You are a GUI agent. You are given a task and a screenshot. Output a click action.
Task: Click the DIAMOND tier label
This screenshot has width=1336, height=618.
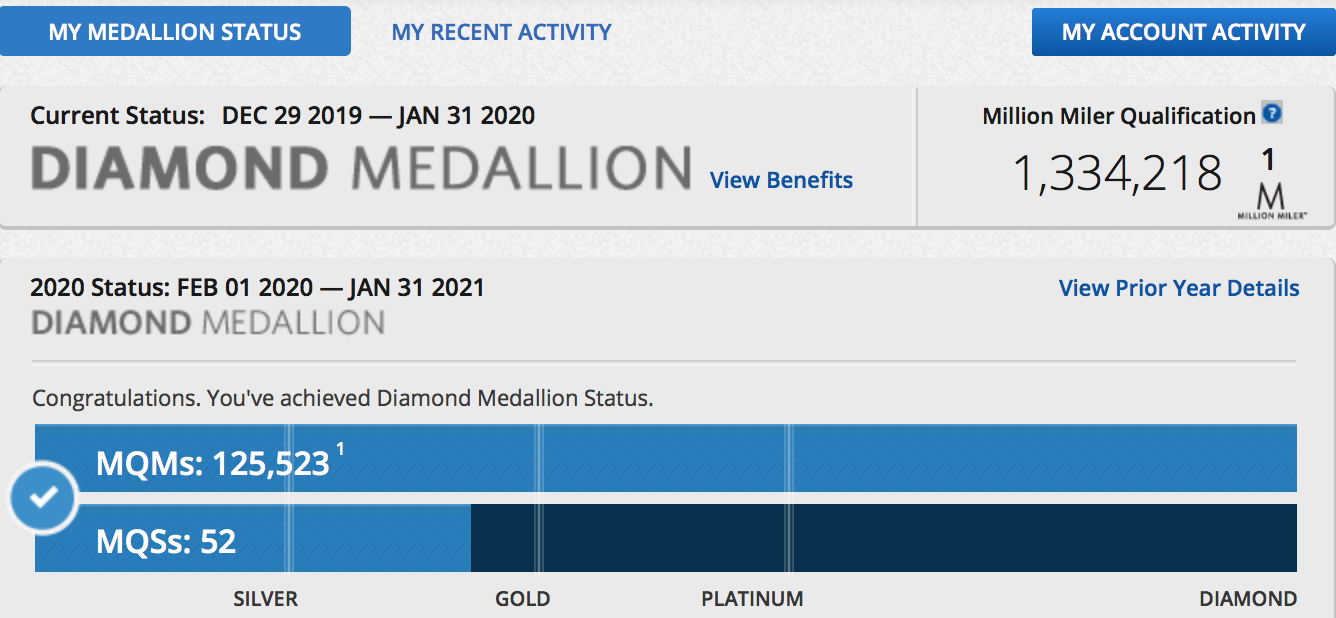tap(1247, 599)
